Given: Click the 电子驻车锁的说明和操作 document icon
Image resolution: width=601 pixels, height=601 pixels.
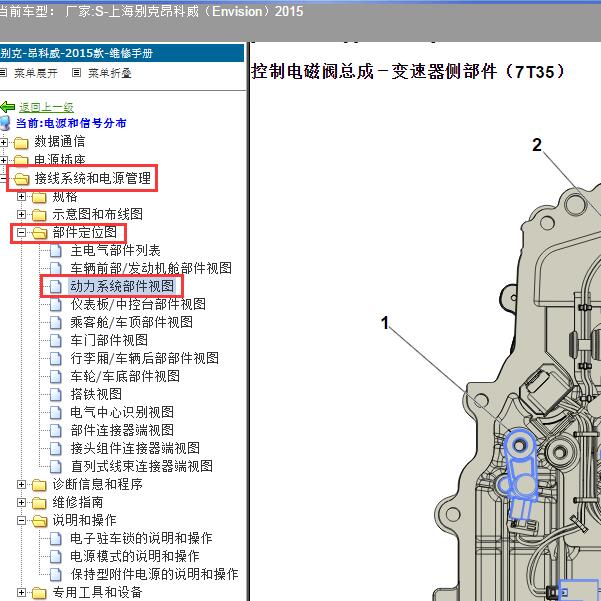Looking at the screenshot, I should (56, 539).
